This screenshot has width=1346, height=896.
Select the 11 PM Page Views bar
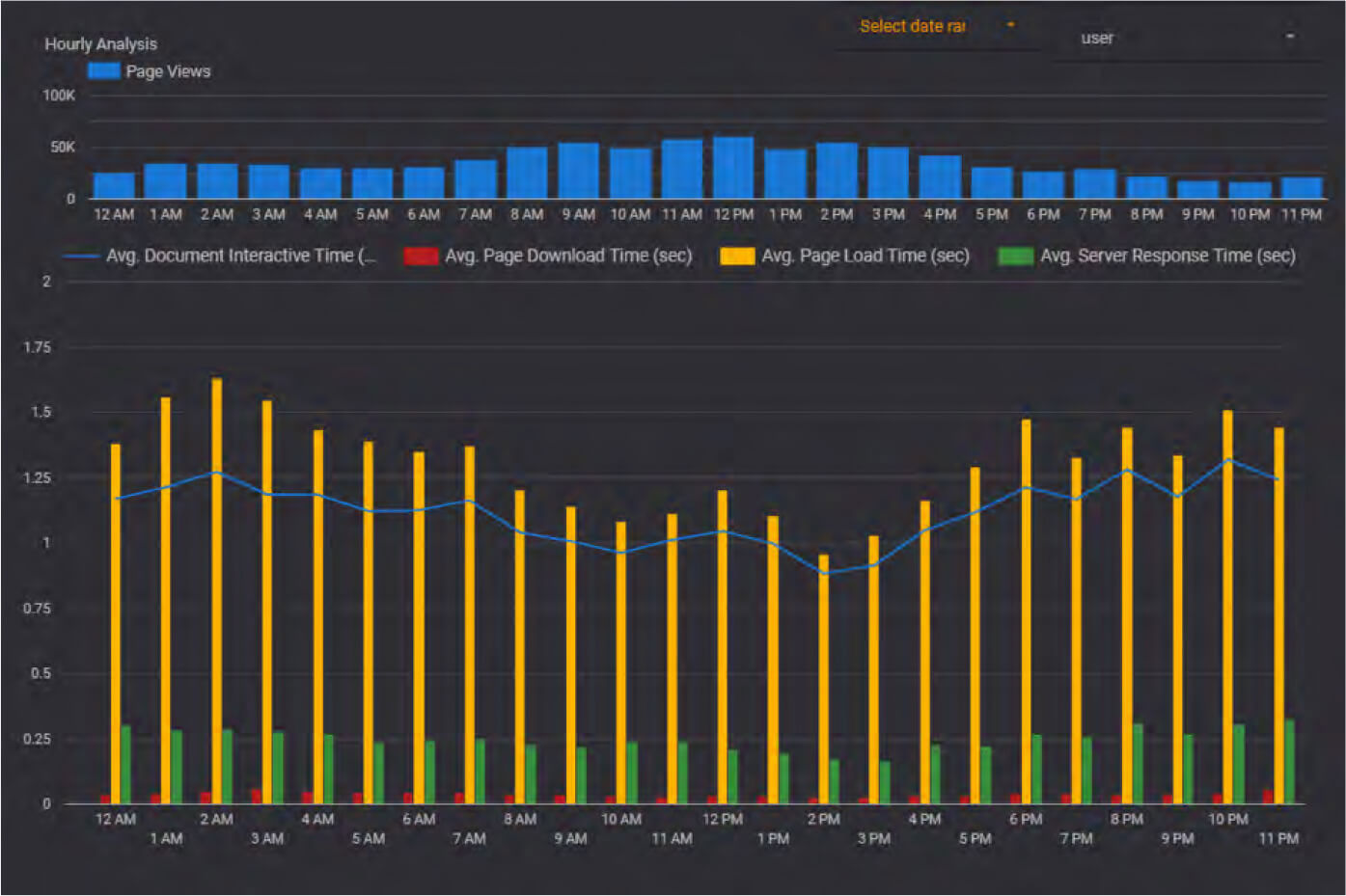click(x=1301, y=187)
